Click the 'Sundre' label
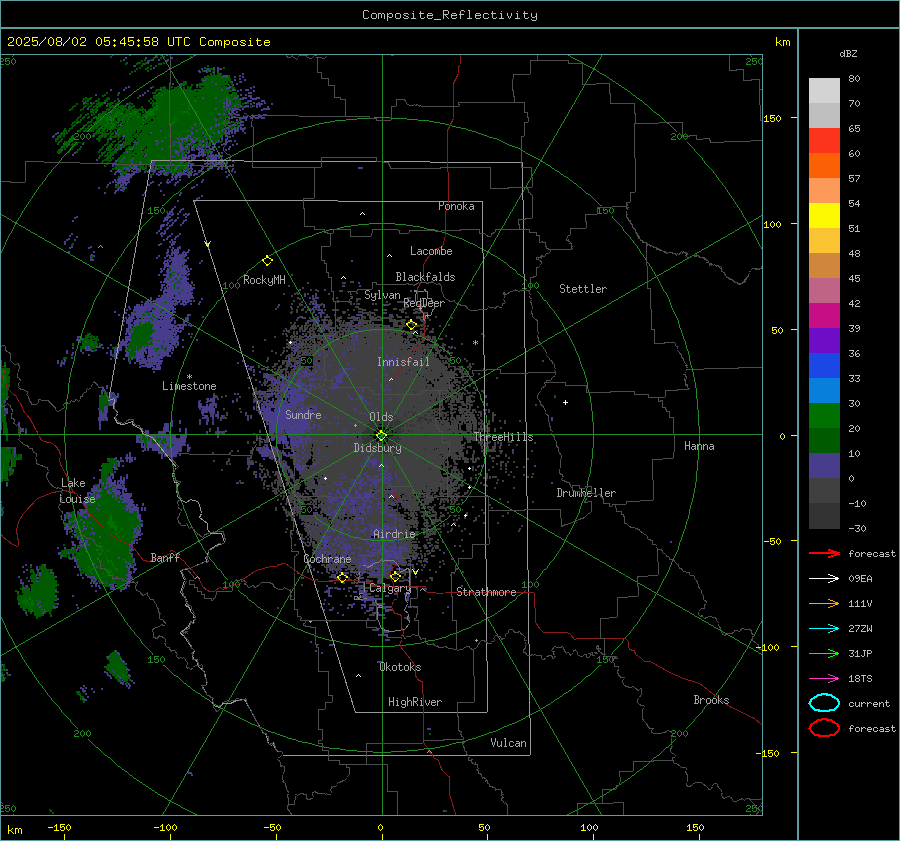 (x=303, y=414)
